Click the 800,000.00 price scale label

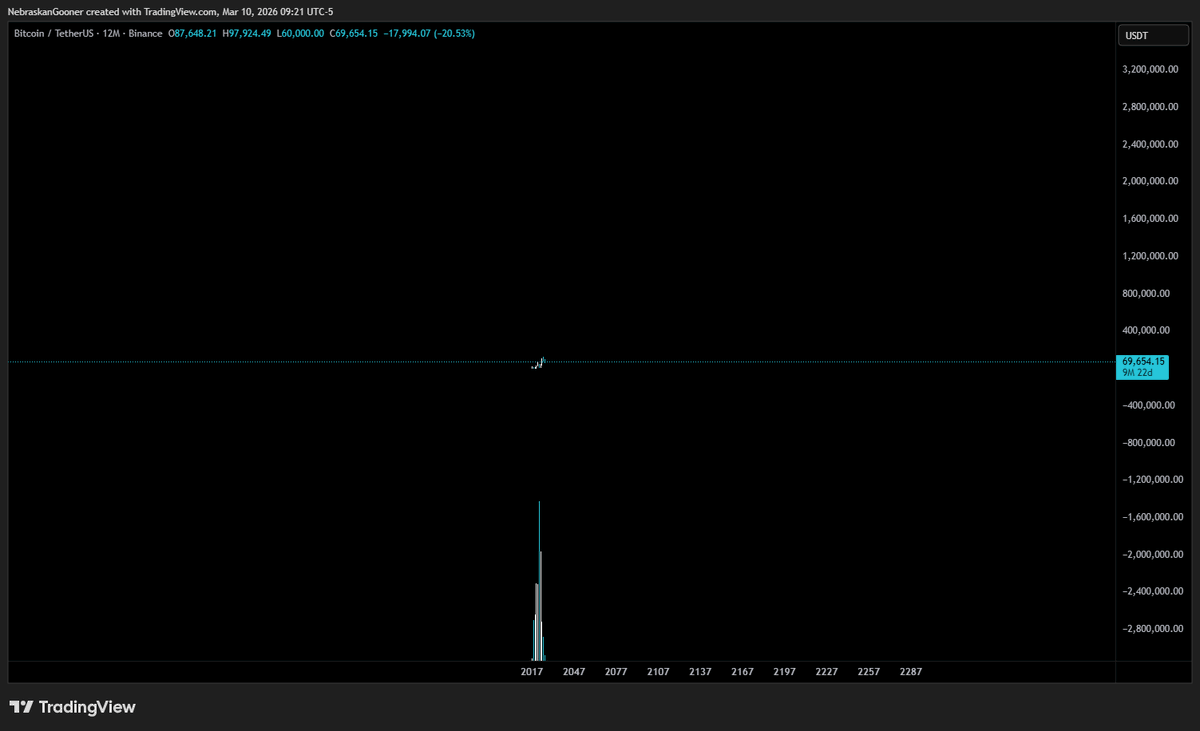pos(1146,292)
